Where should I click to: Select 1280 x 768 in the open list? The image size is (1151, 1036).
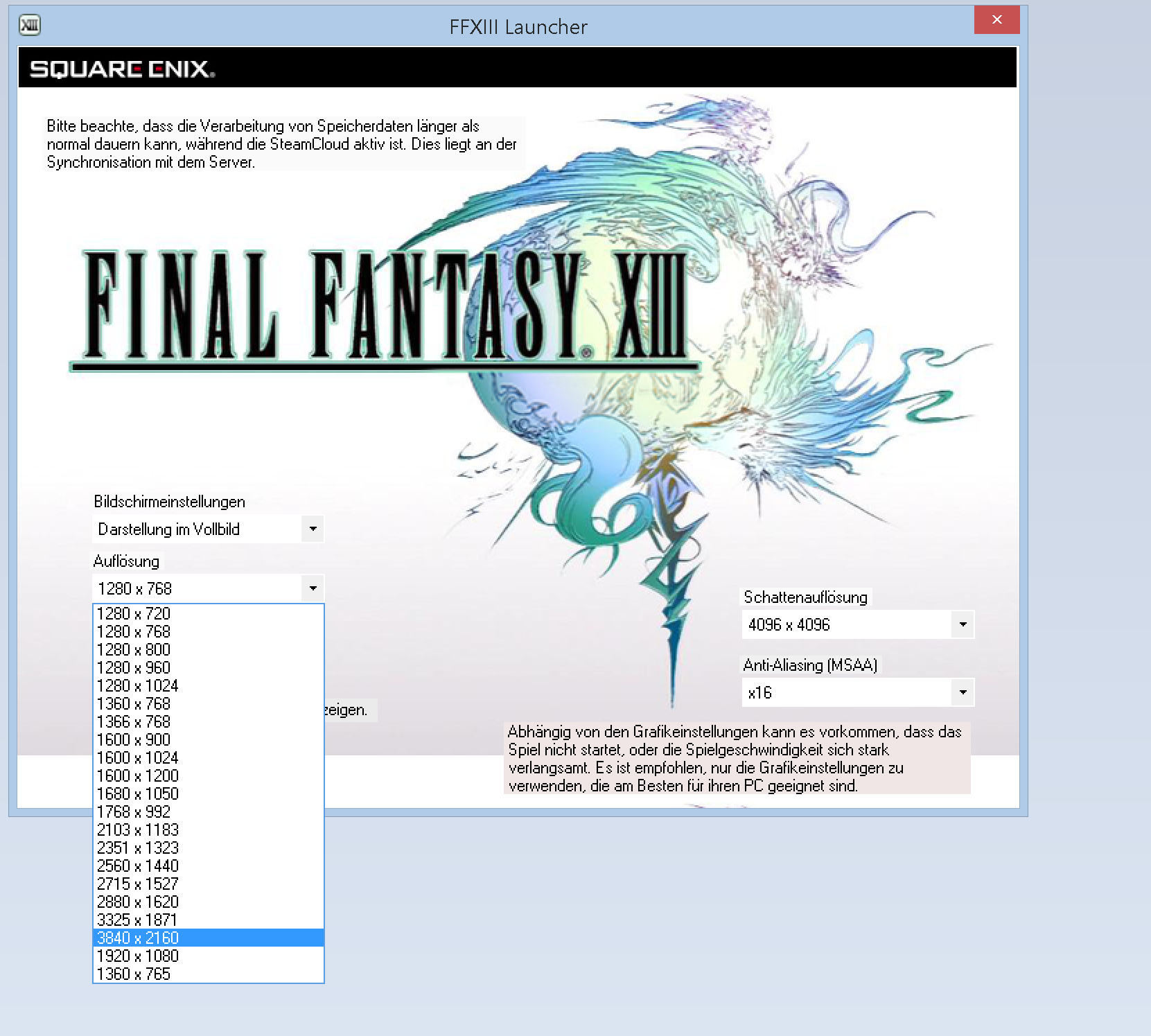tap(209, 631)
